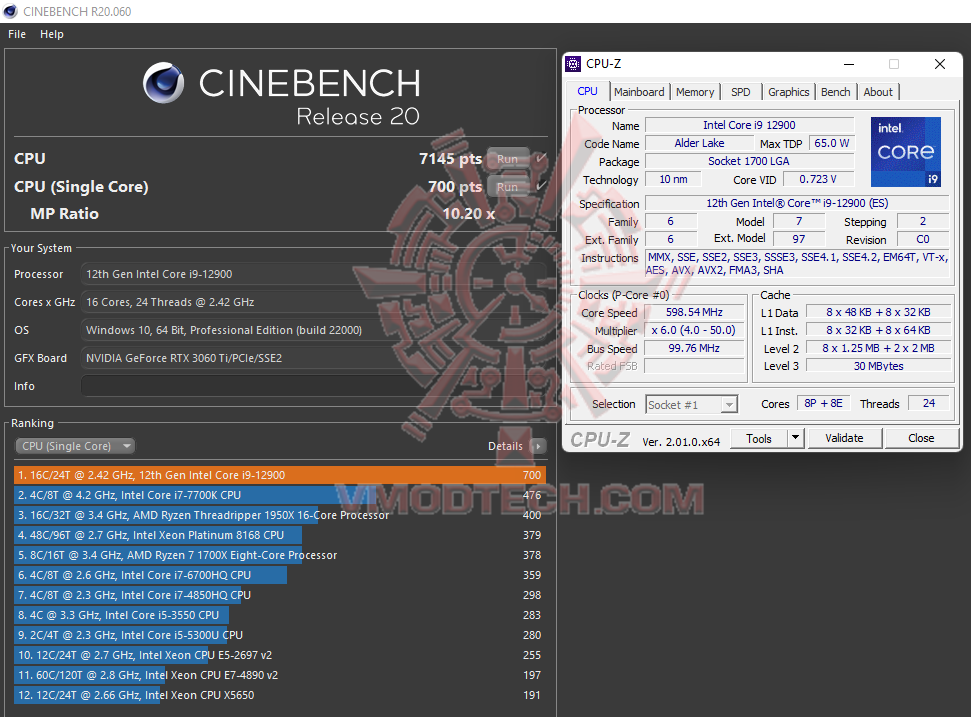The image size is (971, 717).
Task: Click the GFX Board field value
Action: [x=313, y=358]
